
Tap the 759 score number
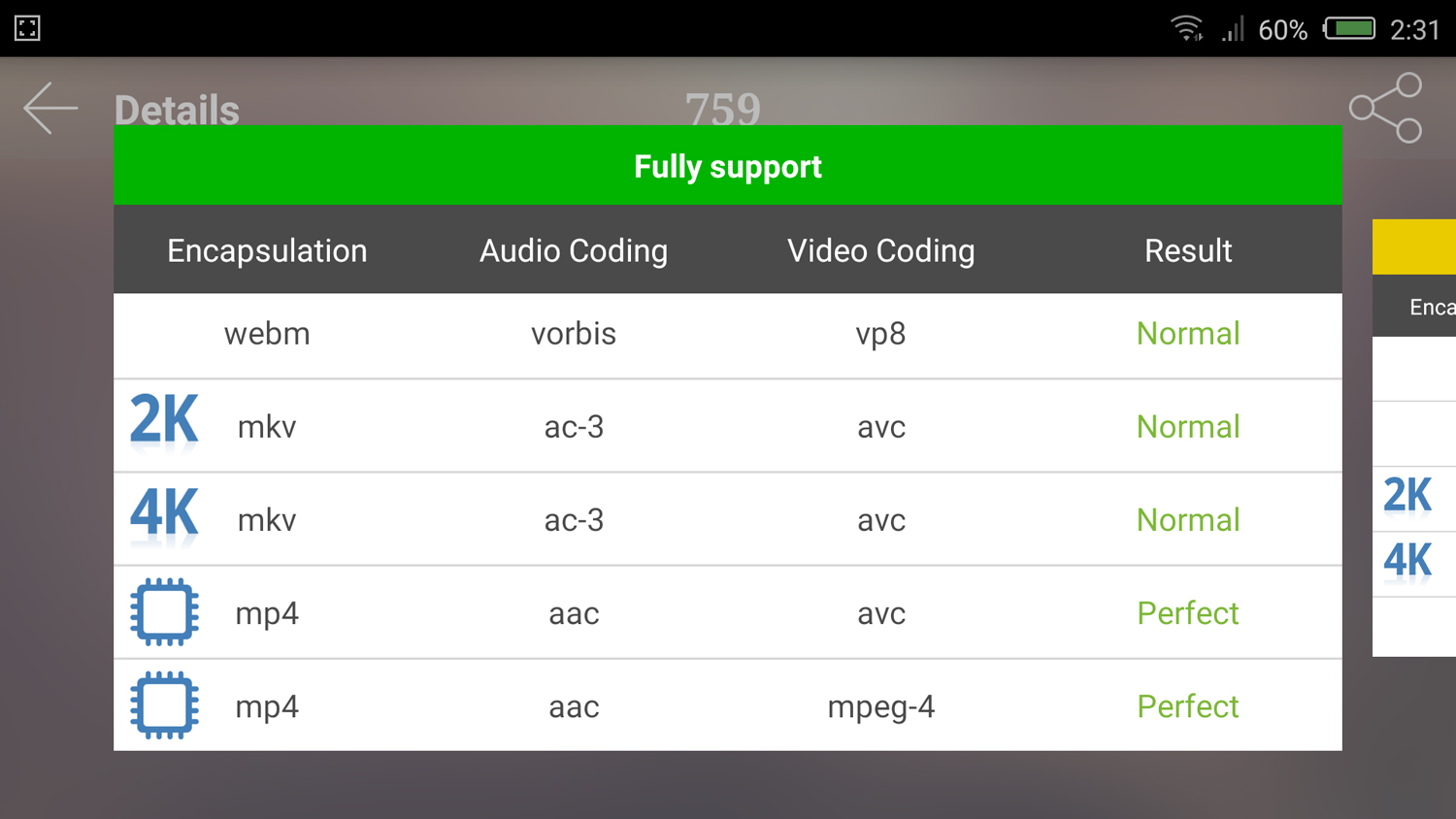pos(722,108)
